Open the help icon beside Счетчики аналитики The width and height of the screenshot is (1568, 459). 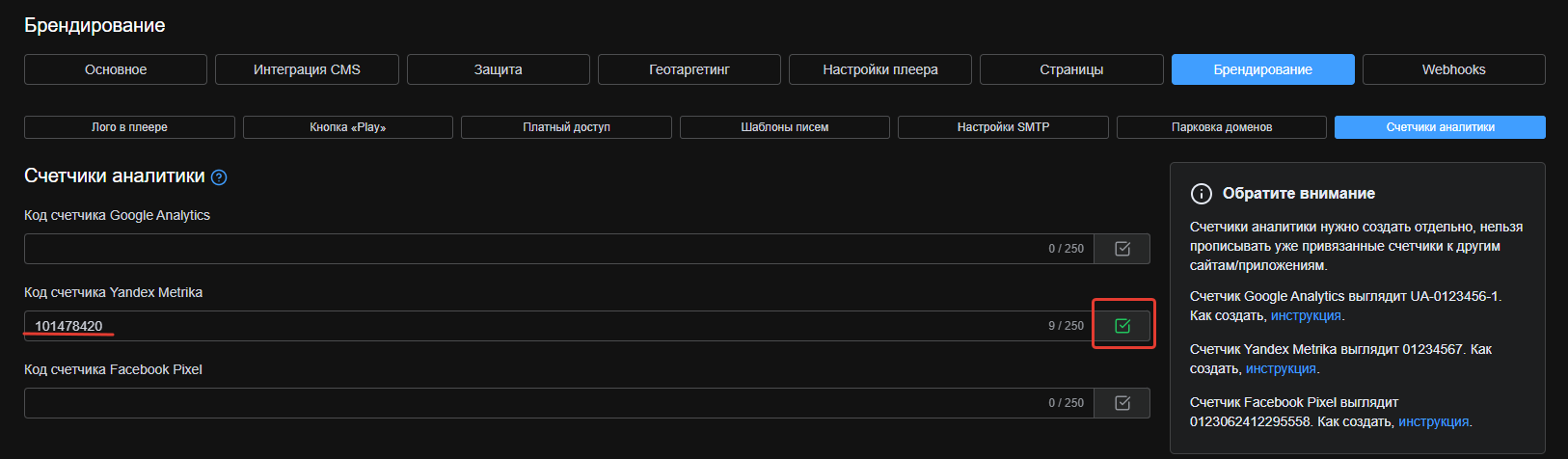(219, 177)
